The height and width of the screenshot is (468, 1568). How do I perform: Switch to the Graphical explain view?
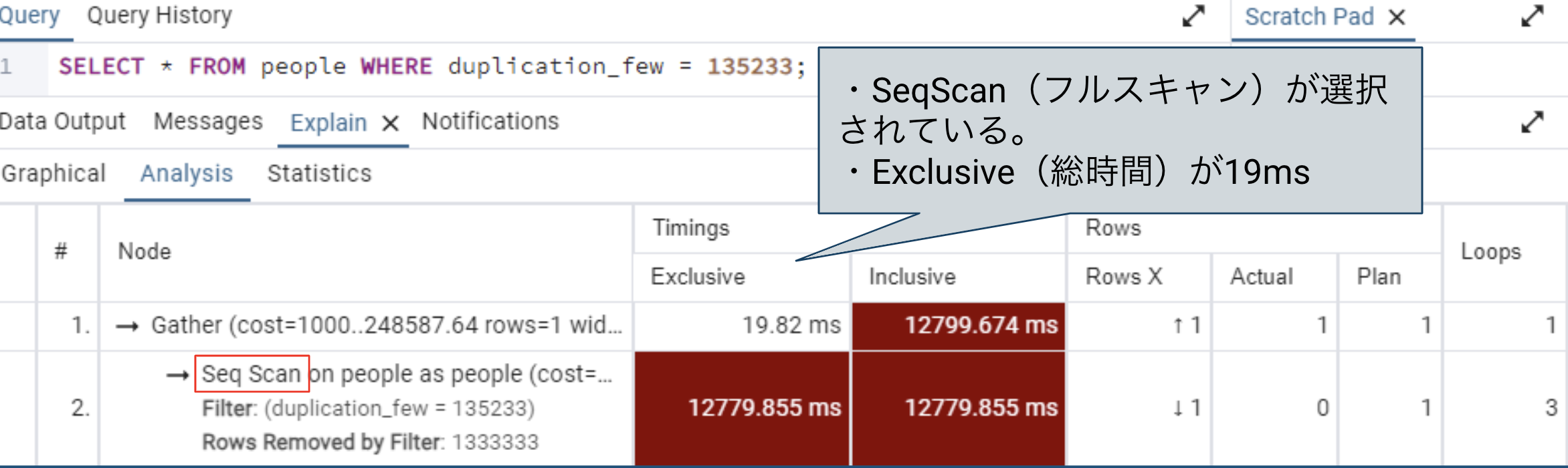click(54, 174)
